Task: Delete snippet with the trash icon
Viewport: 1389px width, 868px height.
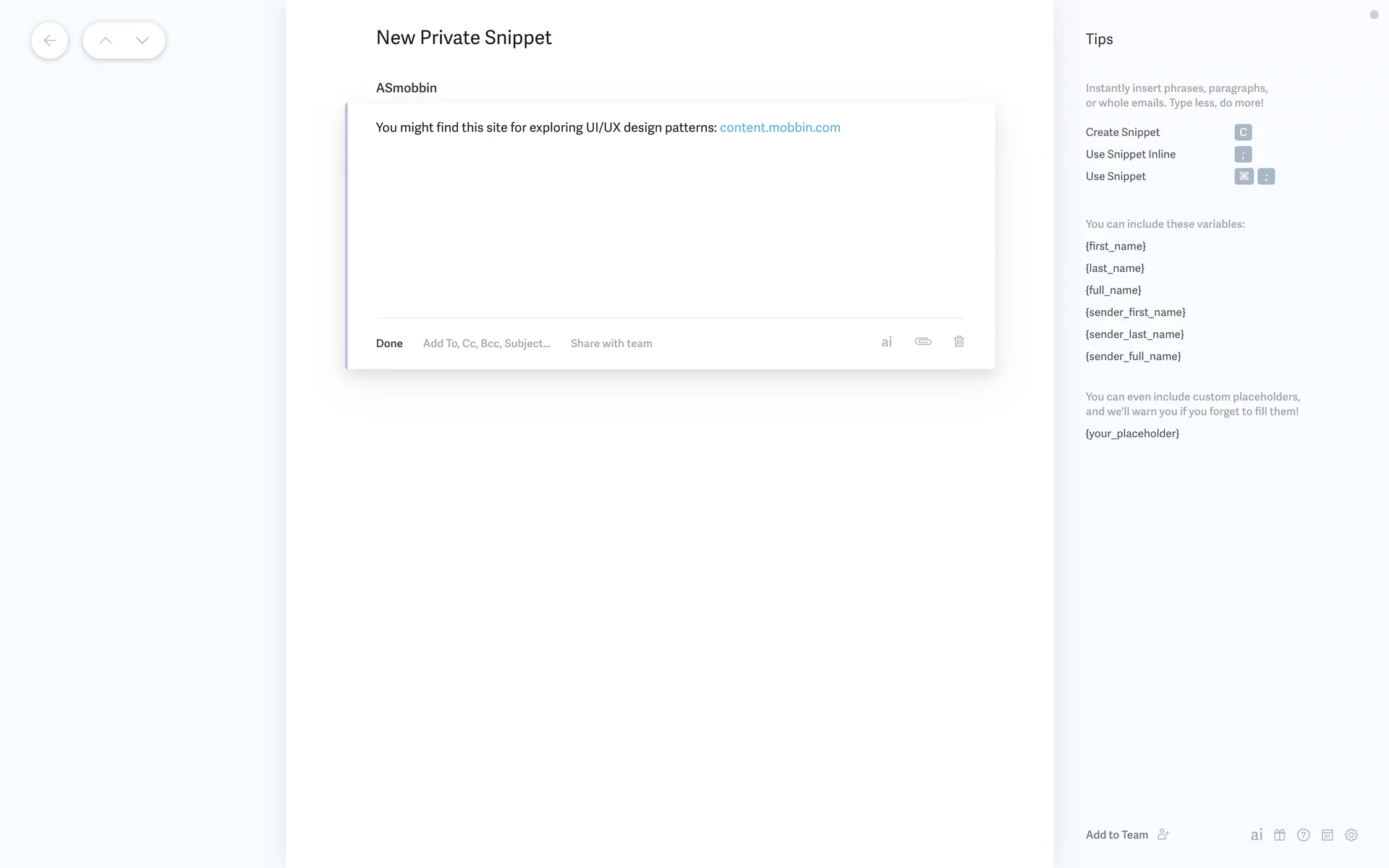Action: click(x=959, y=341)
